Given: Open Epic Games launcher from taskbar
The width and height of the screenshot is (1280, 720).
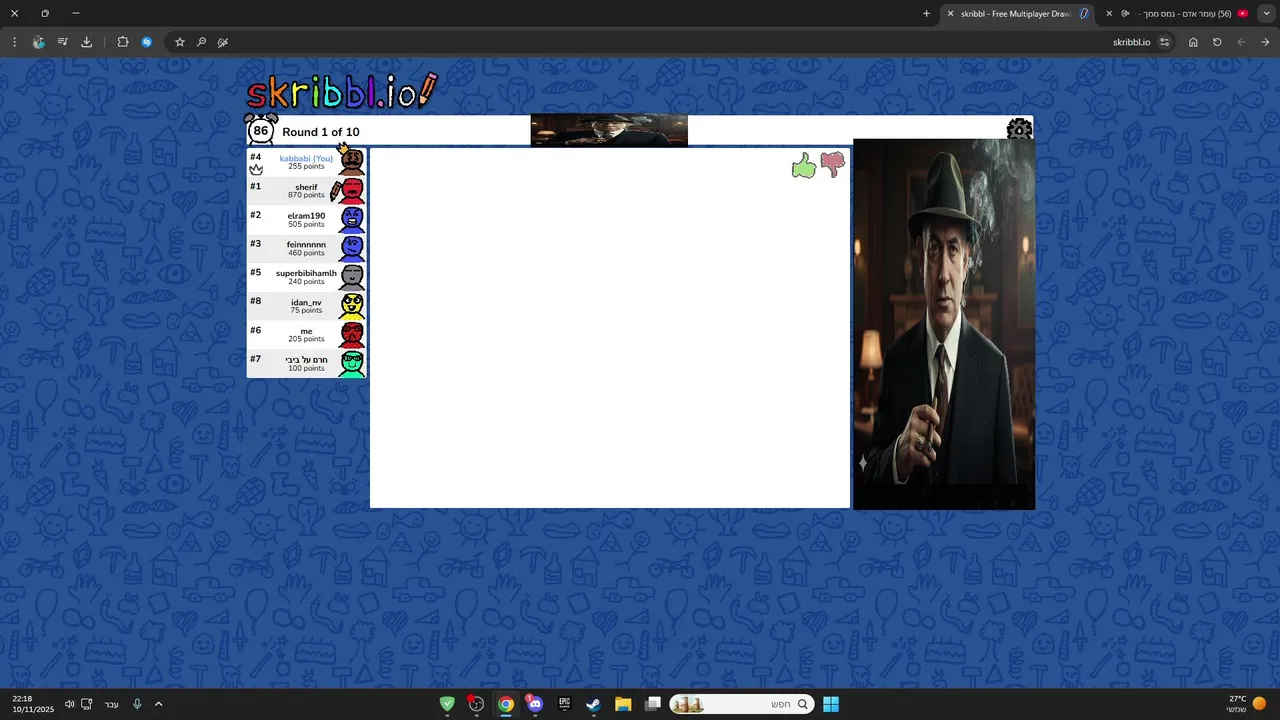Looking at the screenshot, I should point(564,704).
